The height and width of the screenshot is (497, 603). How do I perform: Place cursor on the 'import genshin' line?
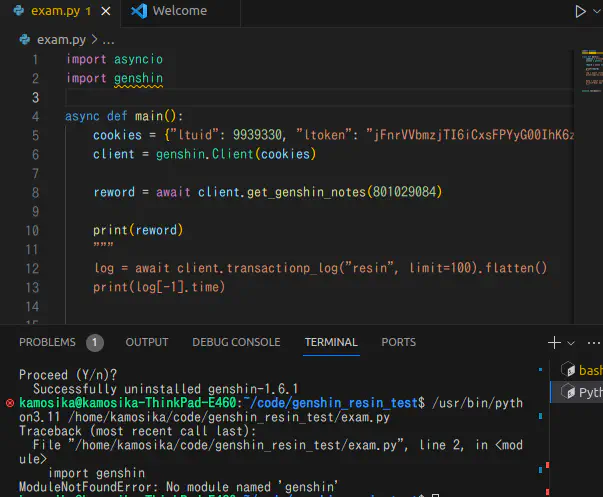tap(114, 78)
